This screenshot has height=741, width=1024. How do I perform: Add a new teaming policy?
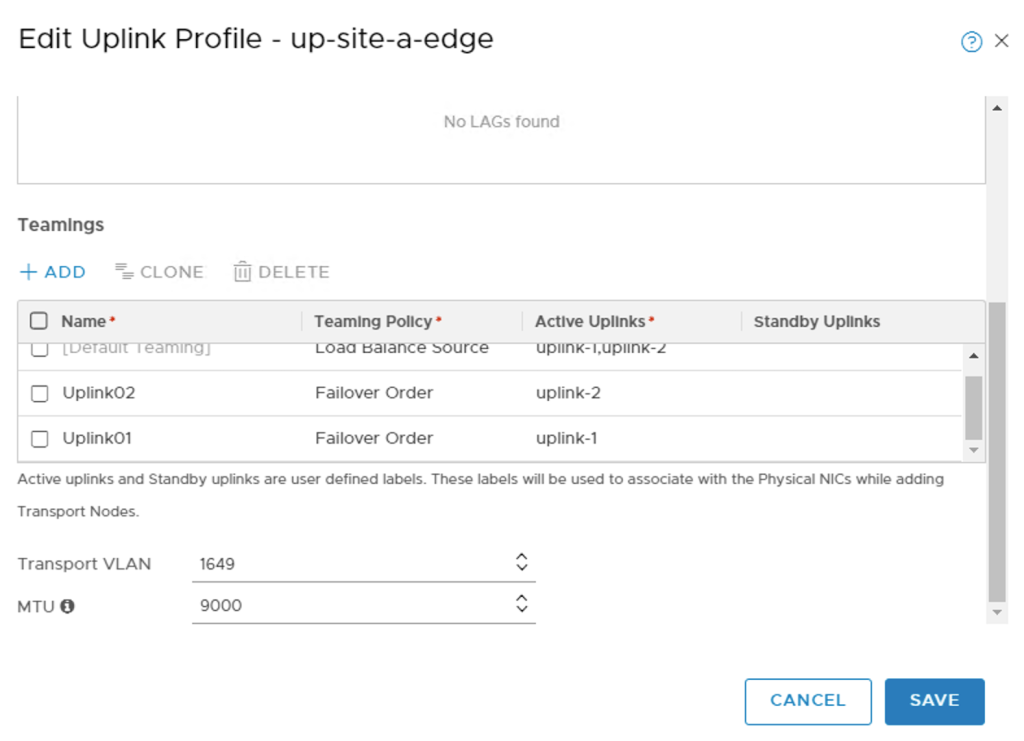(52, 271)
